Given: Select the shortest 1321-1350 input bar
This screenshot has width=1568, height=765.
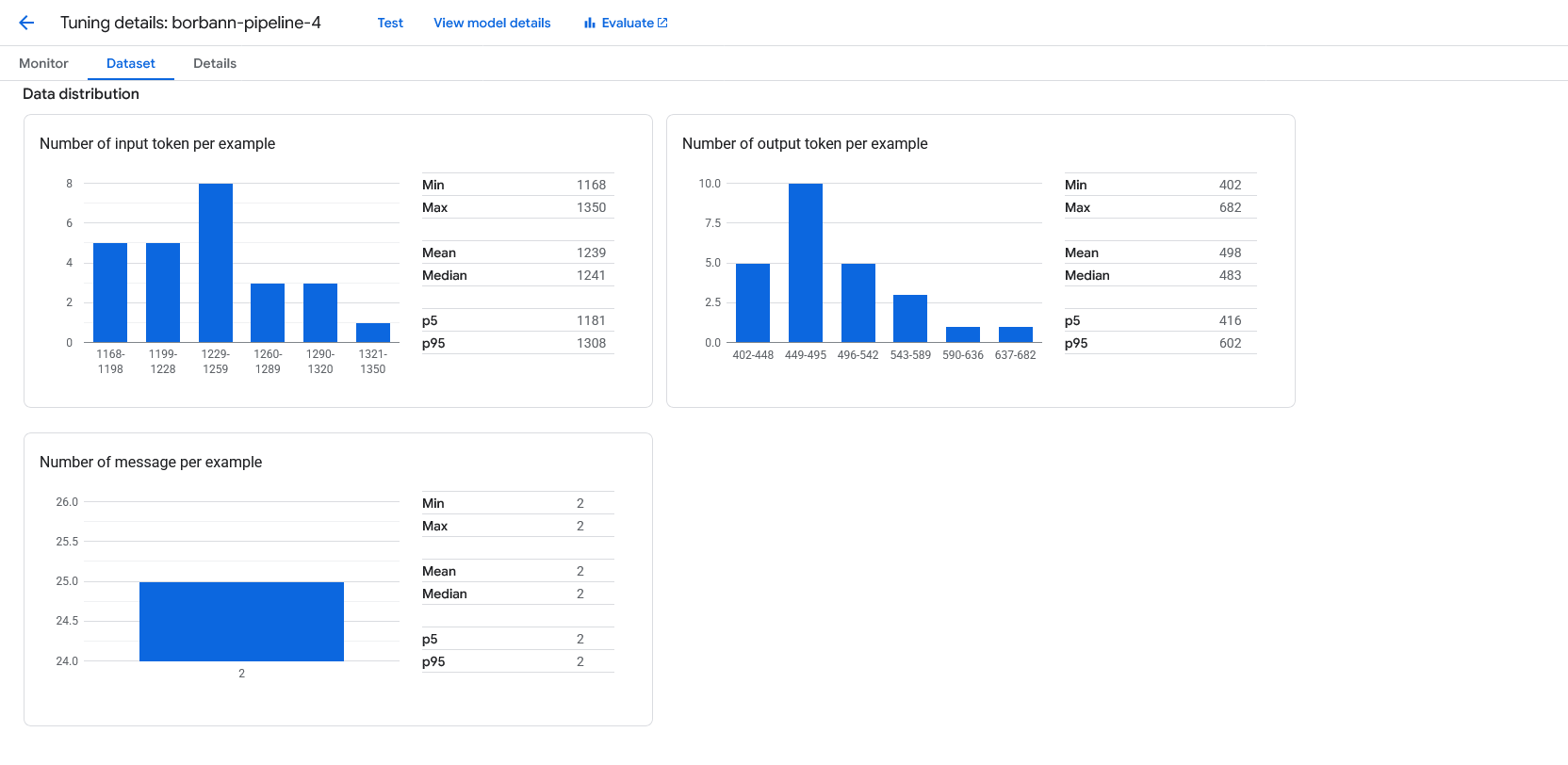Looking at the screenshot, I should coord(373,333).
